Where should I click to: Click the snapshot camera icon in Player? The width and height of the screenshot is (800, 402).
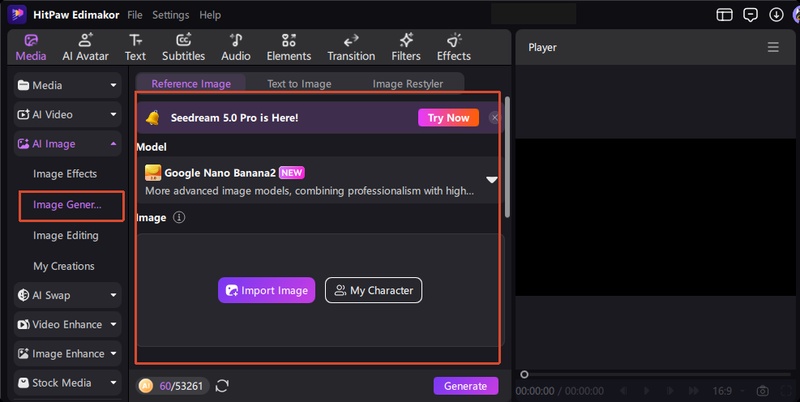[762, 391]
